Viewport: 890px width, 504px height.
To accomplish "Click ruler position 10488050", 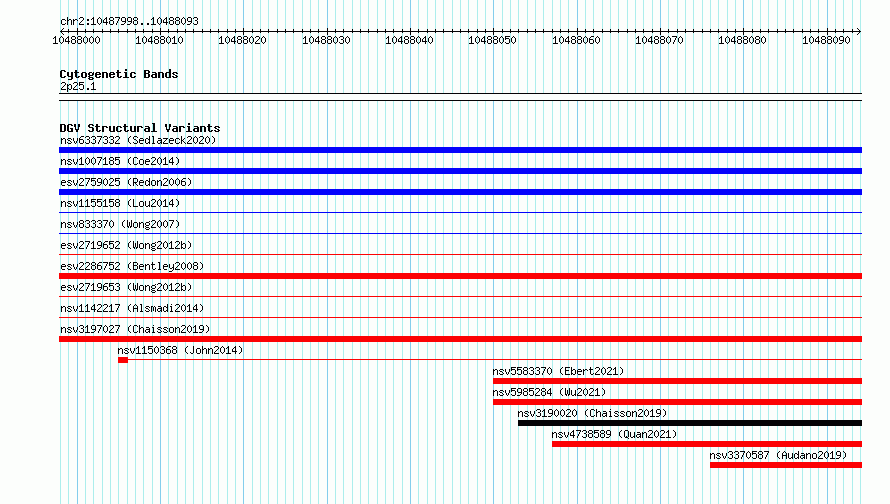I will click(x=492, y=40).
